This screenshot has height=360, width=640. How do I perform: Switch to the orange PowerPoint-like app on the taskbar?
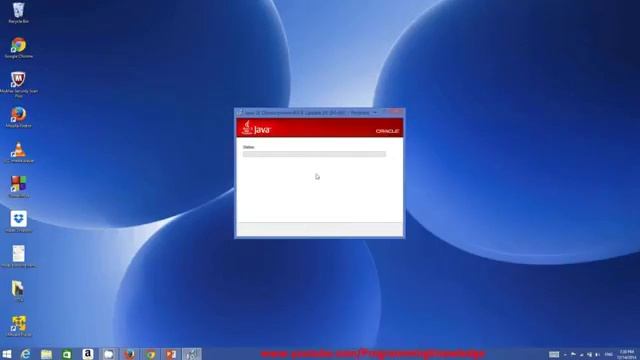[171, 354]
